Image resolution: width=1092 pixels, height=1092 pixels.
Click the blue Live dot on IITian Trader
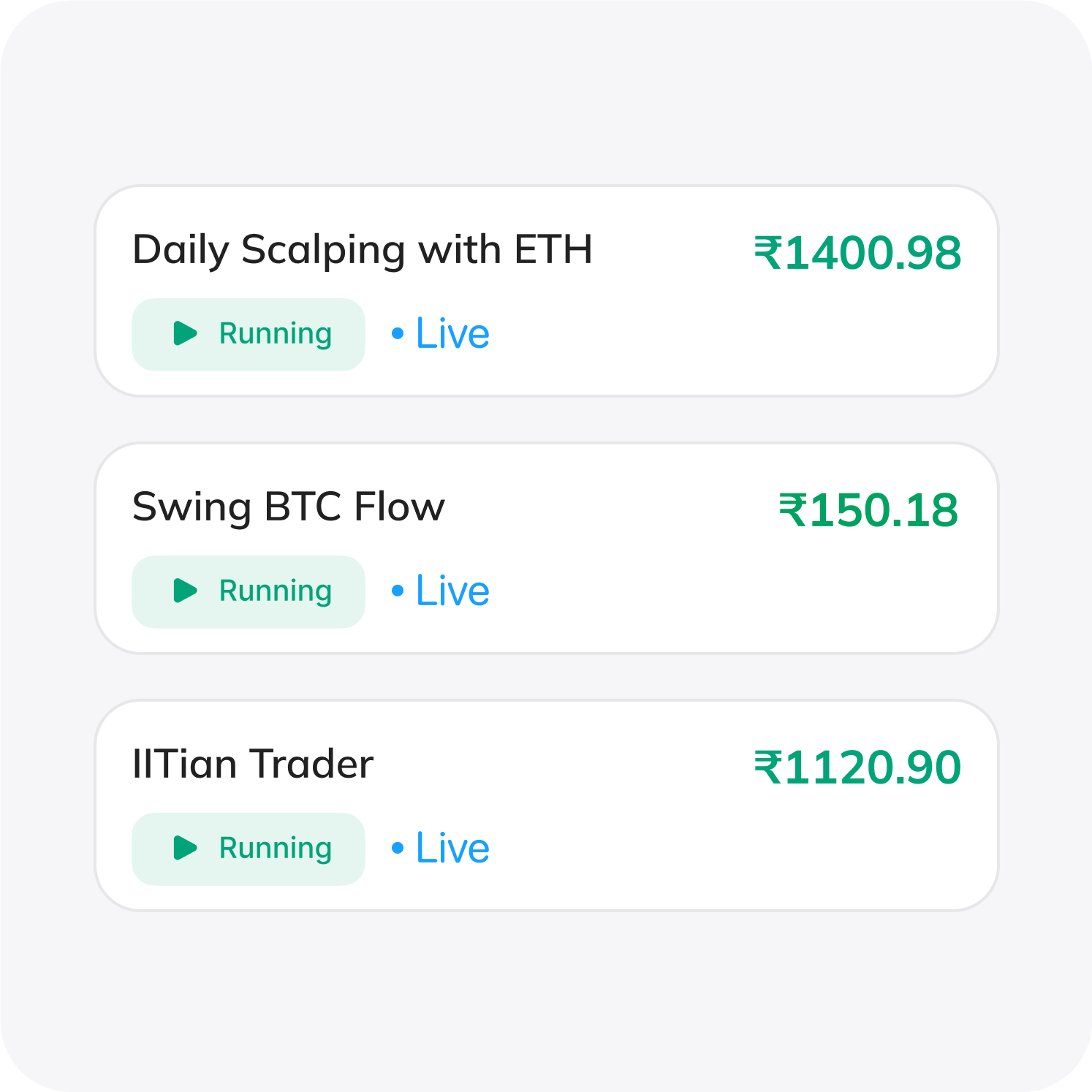click(396, 847)
